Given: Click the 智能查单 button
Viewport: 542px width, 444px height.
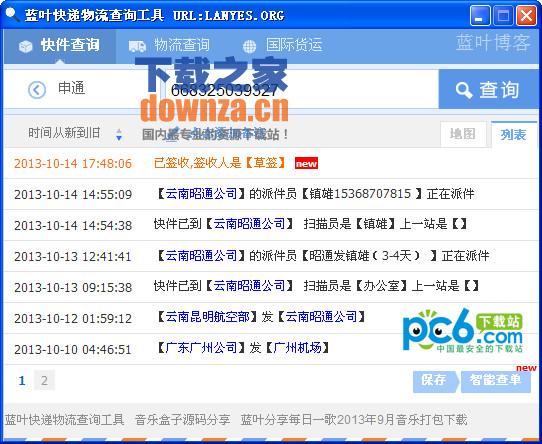Looking at the screenshot, I should [x=495, y=381].
